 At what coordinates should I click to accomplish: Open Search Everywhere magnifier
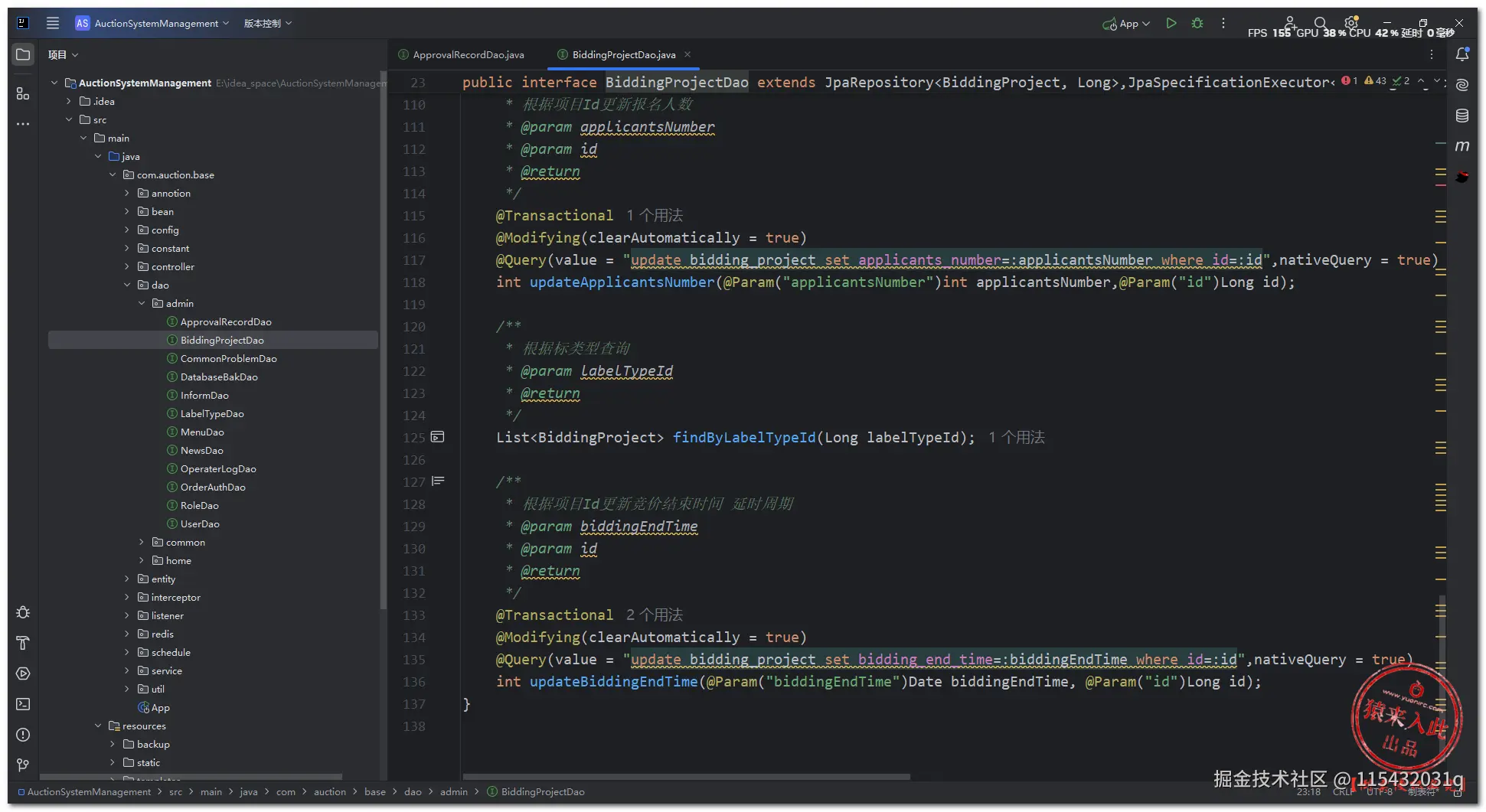click(1320, 23)
